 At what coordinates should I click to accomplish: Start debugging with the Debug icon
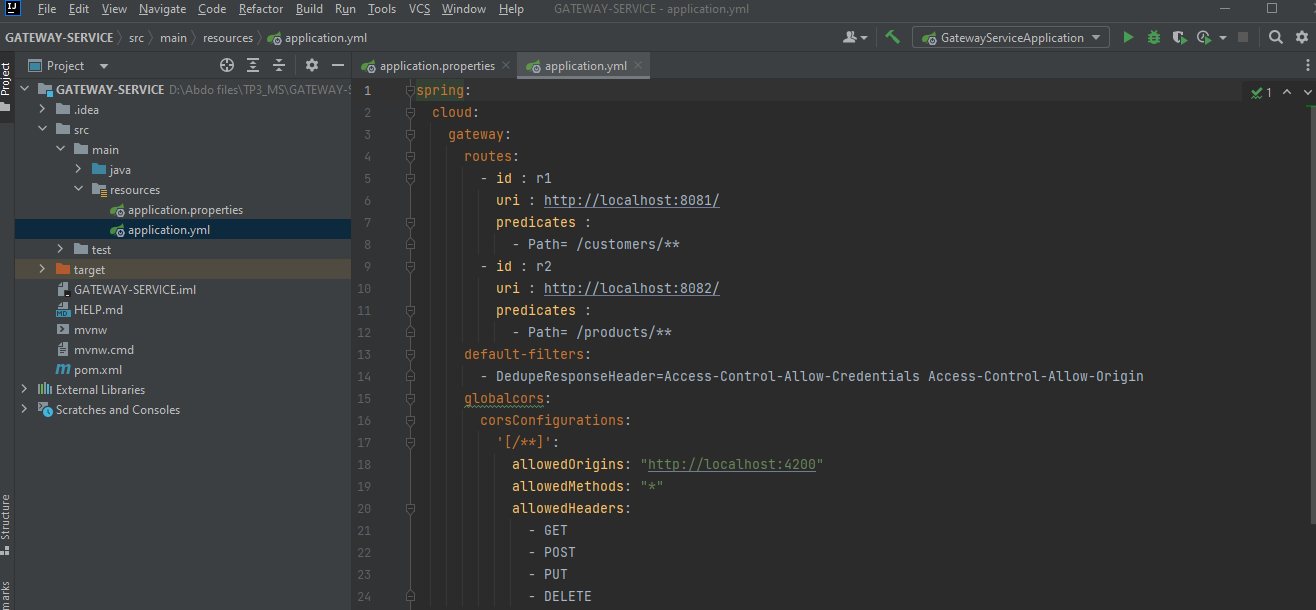tap(1153, 36)
